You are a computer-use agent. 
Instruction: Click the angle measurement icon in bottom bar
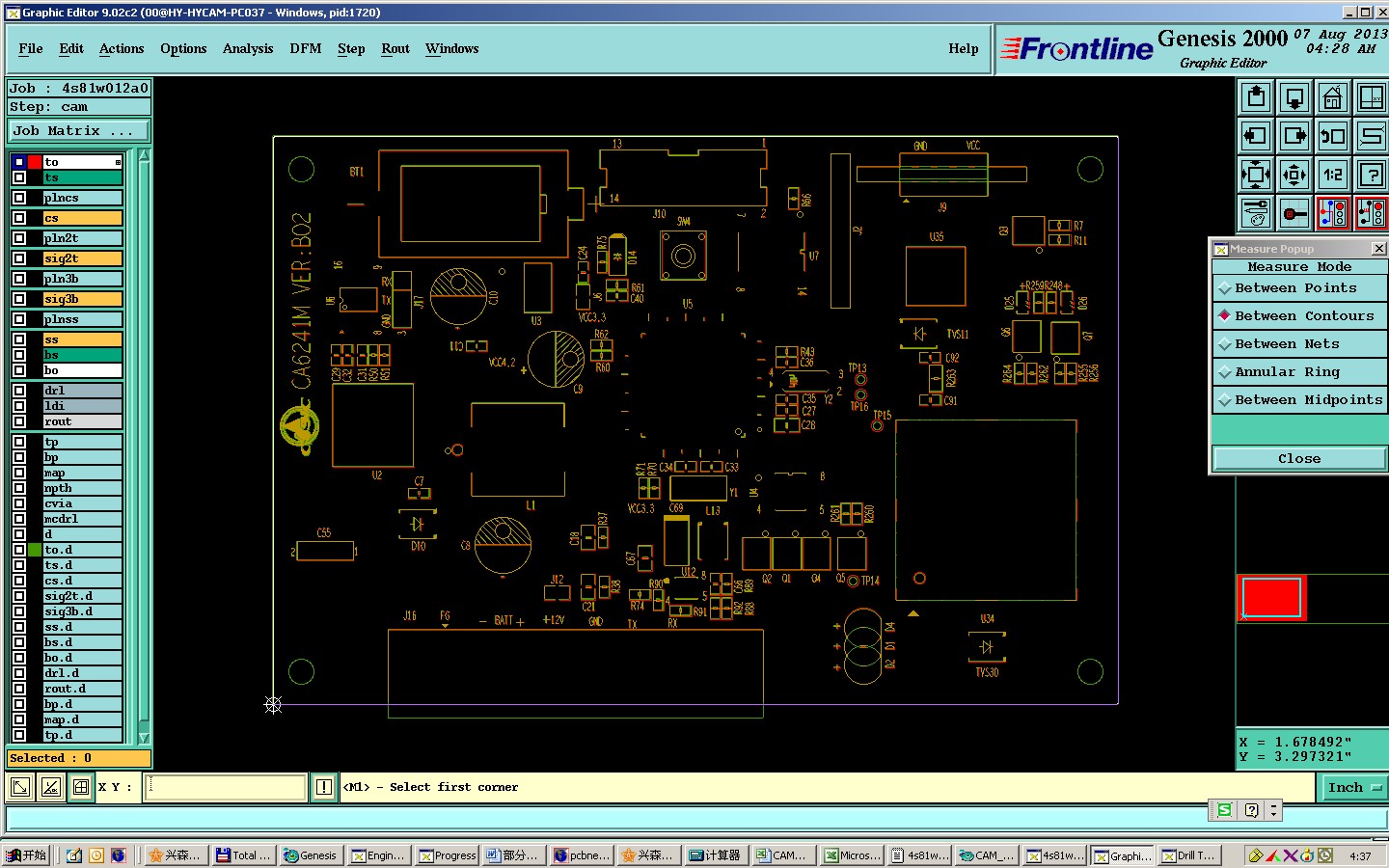(x=50, y=787)
